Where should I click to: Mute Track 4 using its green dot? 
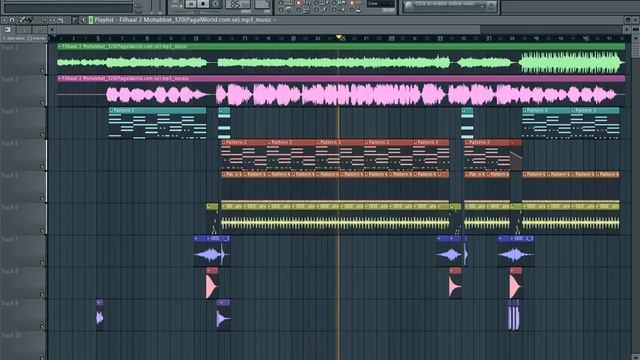[42, 167]
